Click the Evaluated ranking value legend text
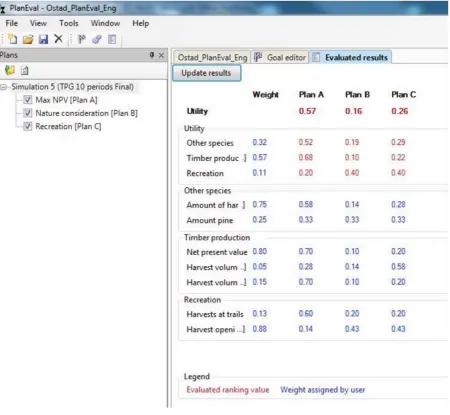450x415 pixels. [228, 390]
